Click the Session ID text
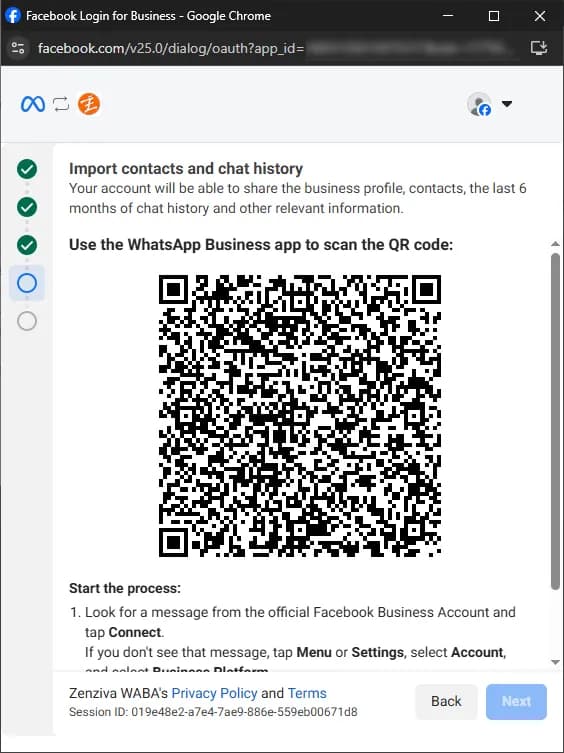 coord(213,712)
